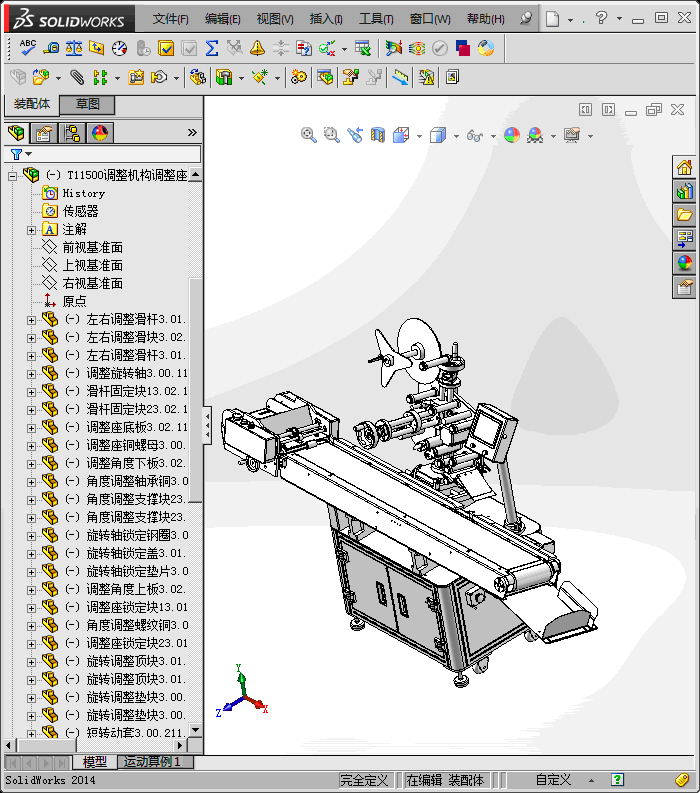Select 前视基准面 plane in tree
Image resolution: width=700 pixels, height=793 pixels.
tap(93, 247)
